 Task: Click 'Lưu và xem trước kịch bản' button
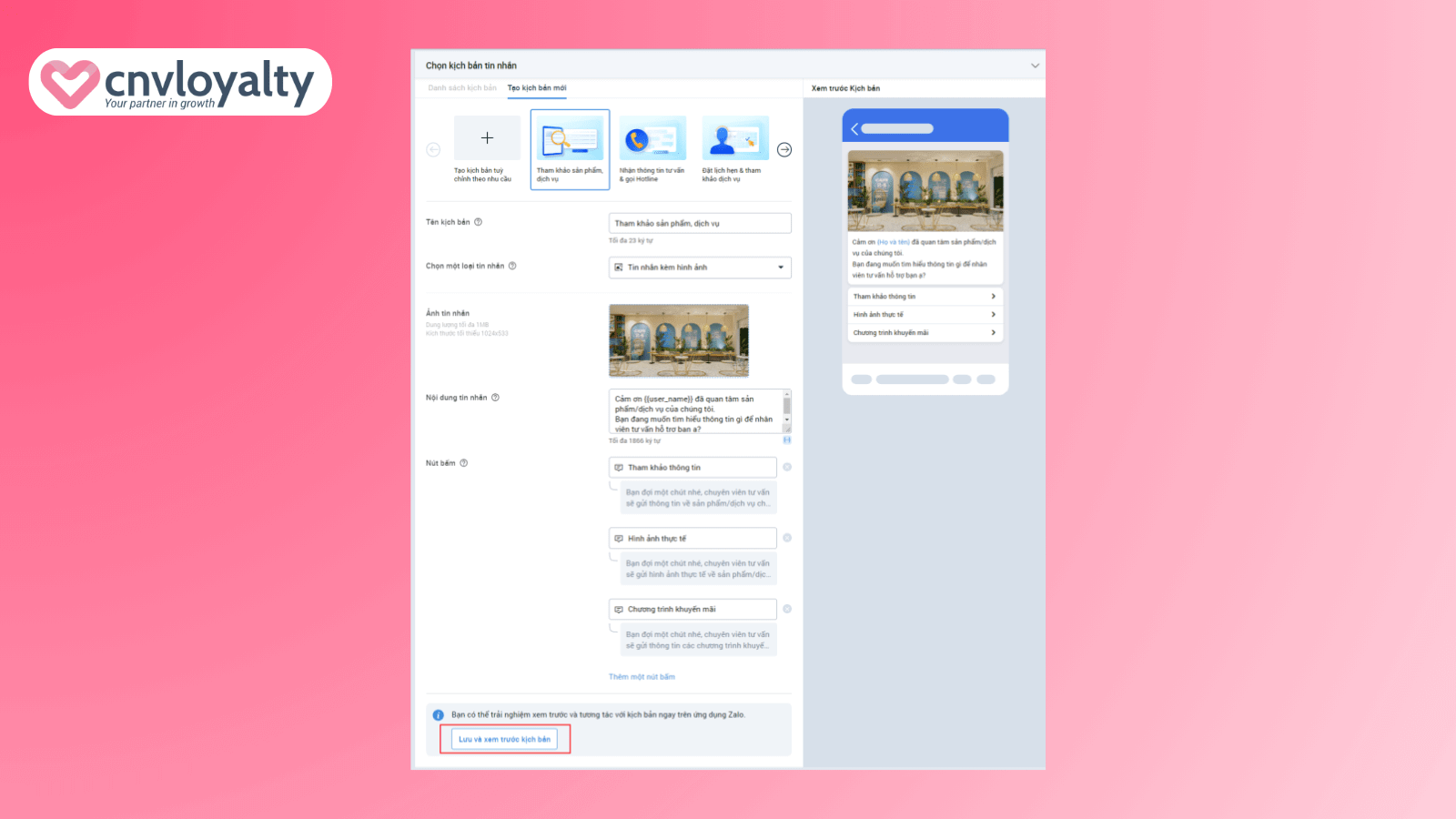[x=504, y=739]
